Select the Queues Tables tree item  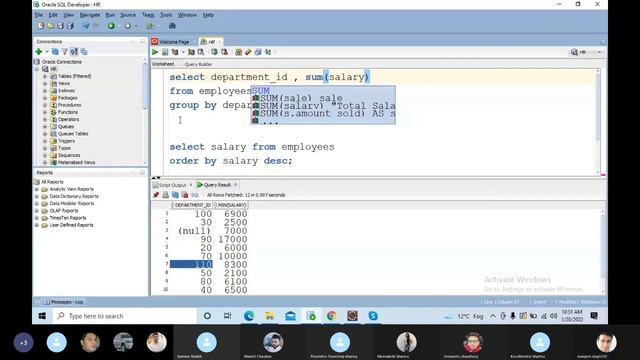(x=73, y=134)
